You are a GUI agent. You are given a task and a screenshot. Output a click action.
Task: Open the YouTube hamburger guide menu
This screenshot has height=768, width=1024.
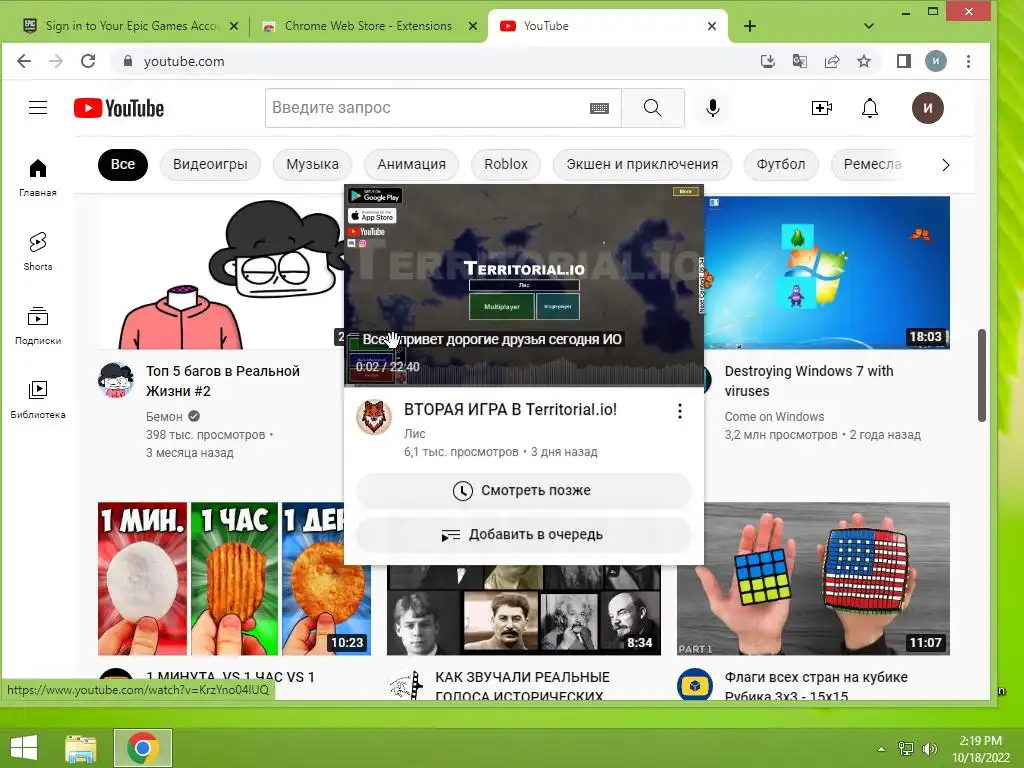(x=38, y=108)
